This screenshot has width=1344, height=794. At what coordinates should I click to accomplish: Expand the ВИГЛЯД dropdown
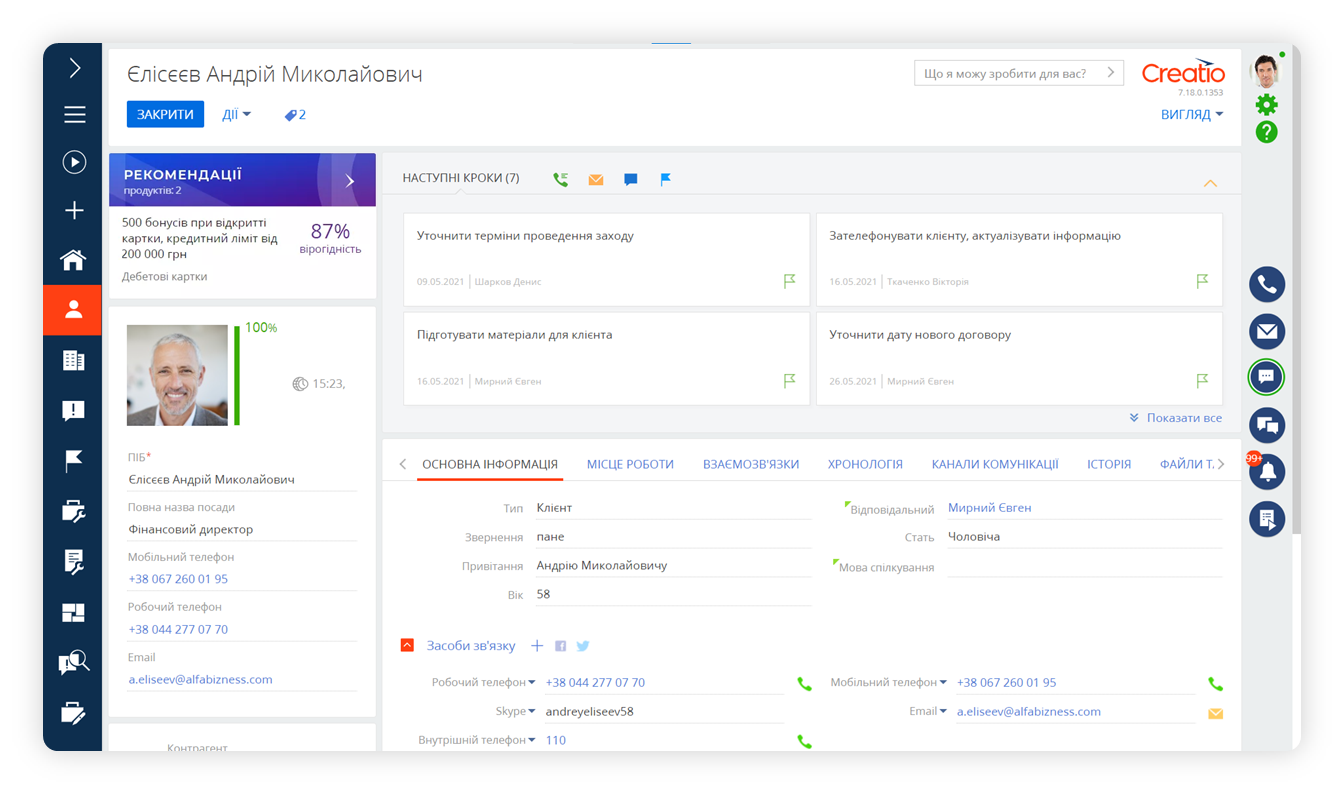1192,115
